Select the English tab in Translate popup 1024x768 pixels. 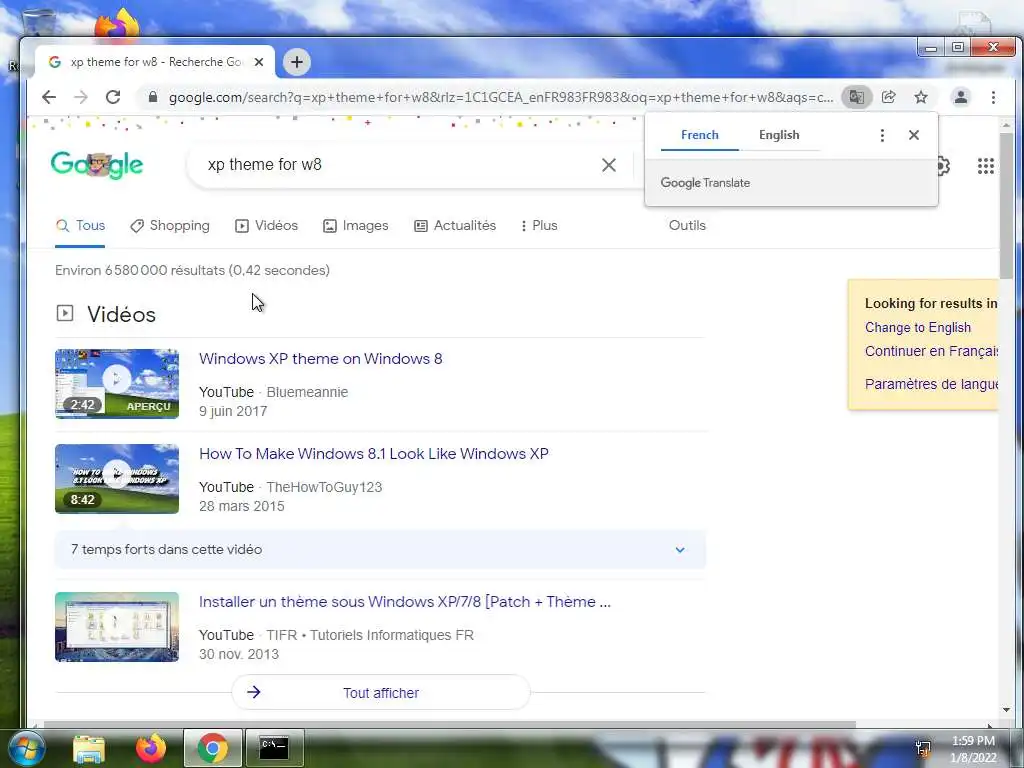(779, 135)
